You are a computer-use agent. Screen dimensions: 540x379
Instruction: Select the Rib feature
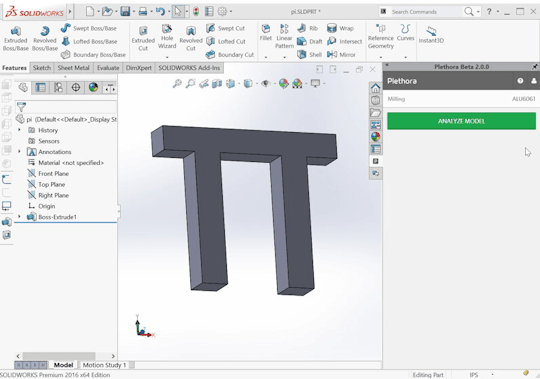point(307,28)
